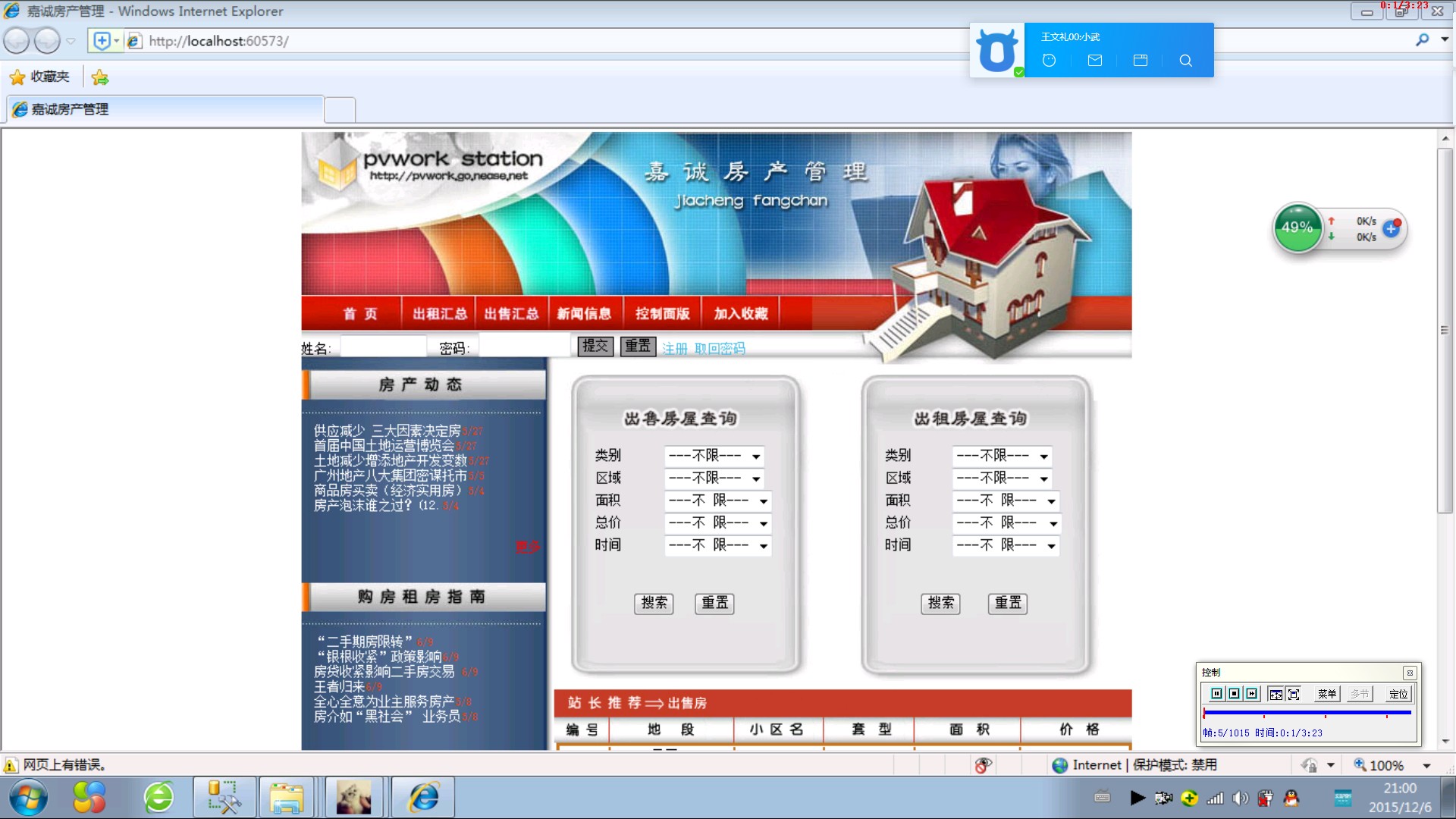The image size is (1456, 819).
Task: Click the IE forward navigation button
Action: 47,41
